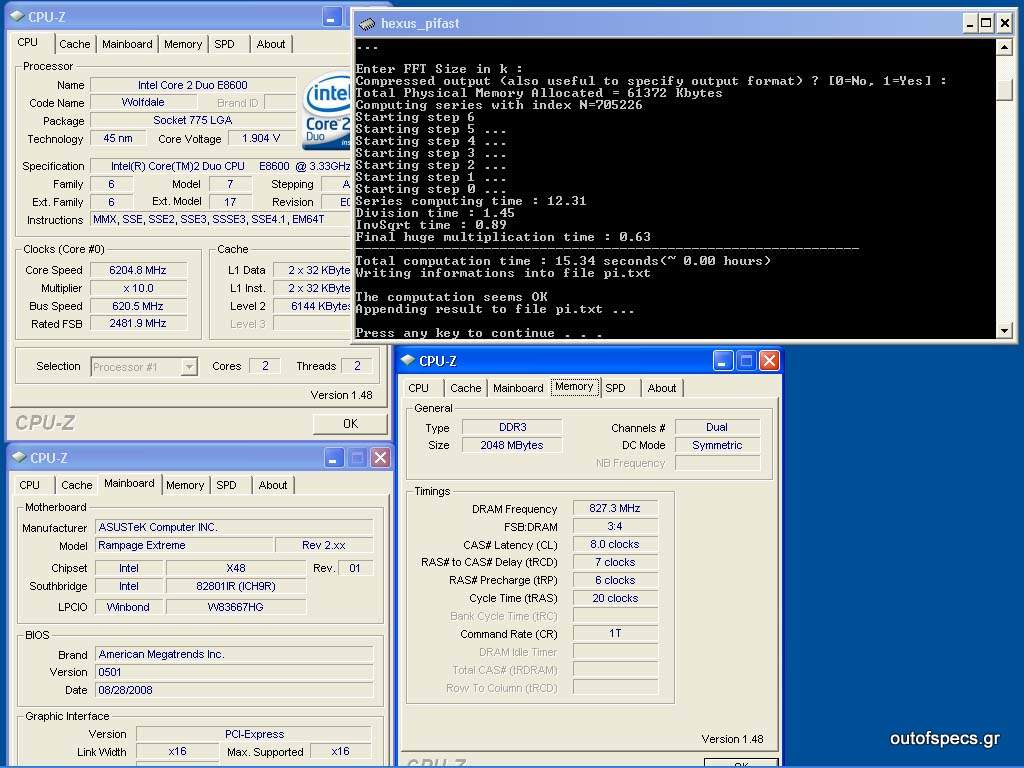
Task: Click the CPU-Z title icon in the processor window
Action: (18, 16)
